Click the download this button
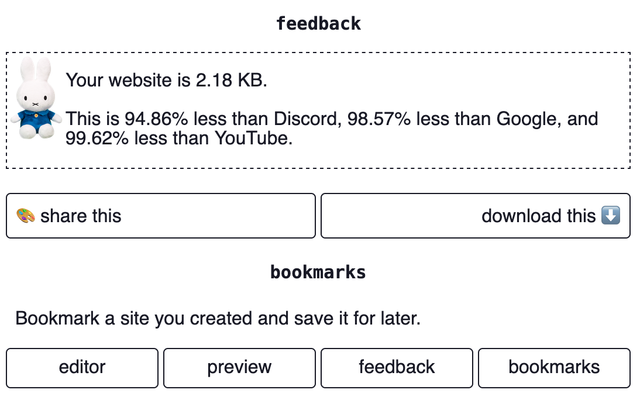The width and height of the screenshot is (640, 394). coord(476,216)
